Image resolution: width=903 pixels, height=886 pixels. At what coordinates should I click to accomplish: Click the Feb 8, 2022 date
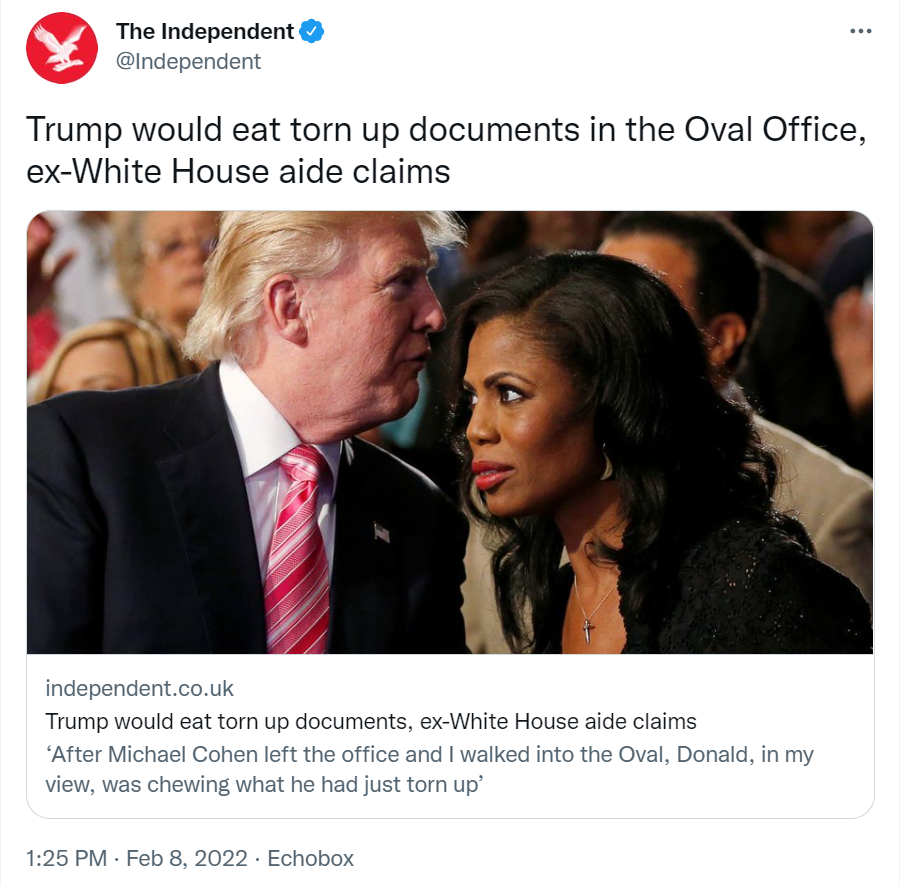(x=187, y=858)
